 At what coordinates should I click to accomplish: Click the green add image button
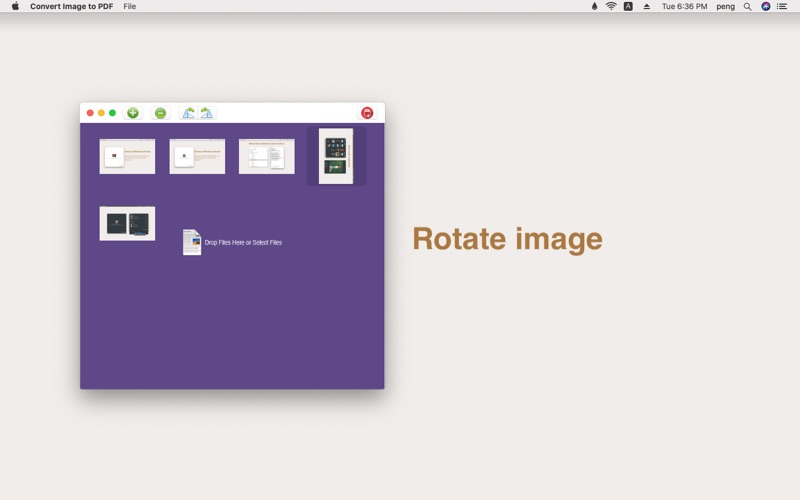(133, 113)
